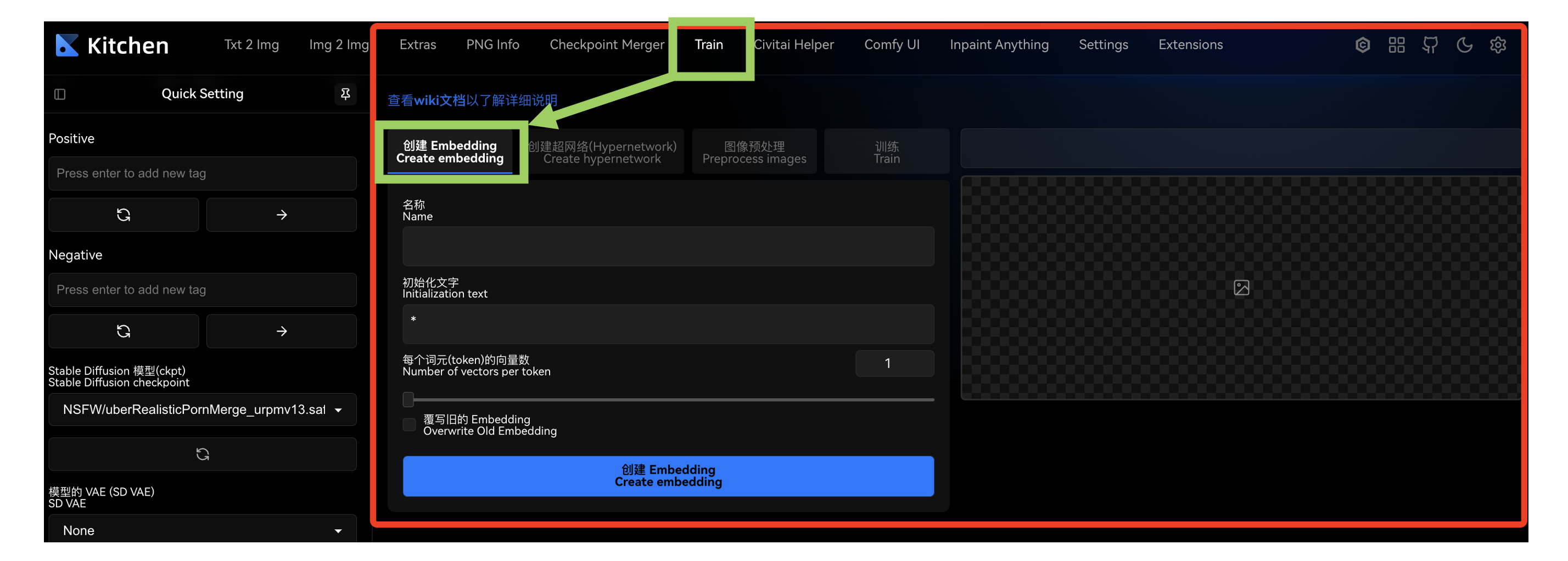Refresh the Positive prompt tags
Screen dimensions: 1568x561
[x=124, y=214]
